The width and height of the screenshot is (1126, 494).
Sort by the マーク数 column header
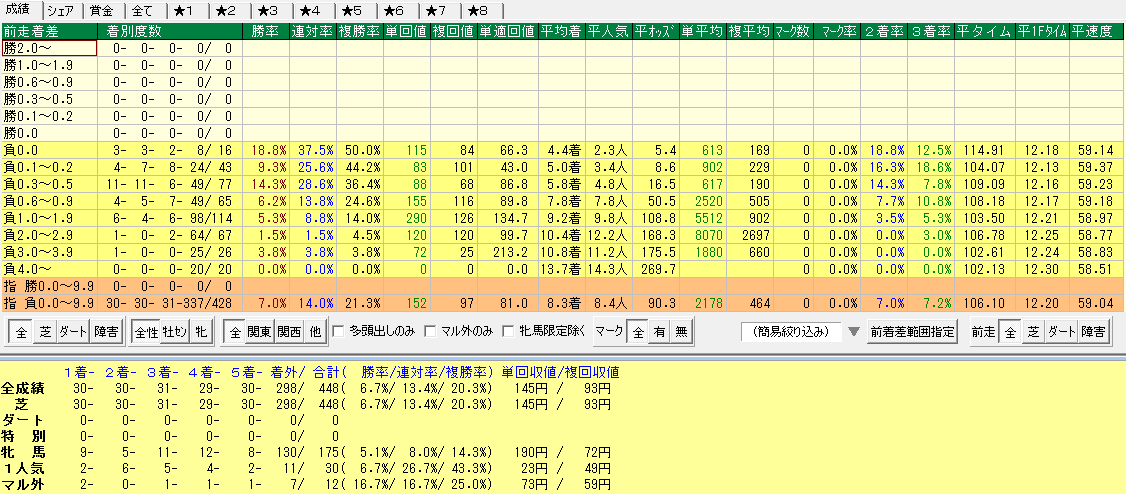pos(793,31)
